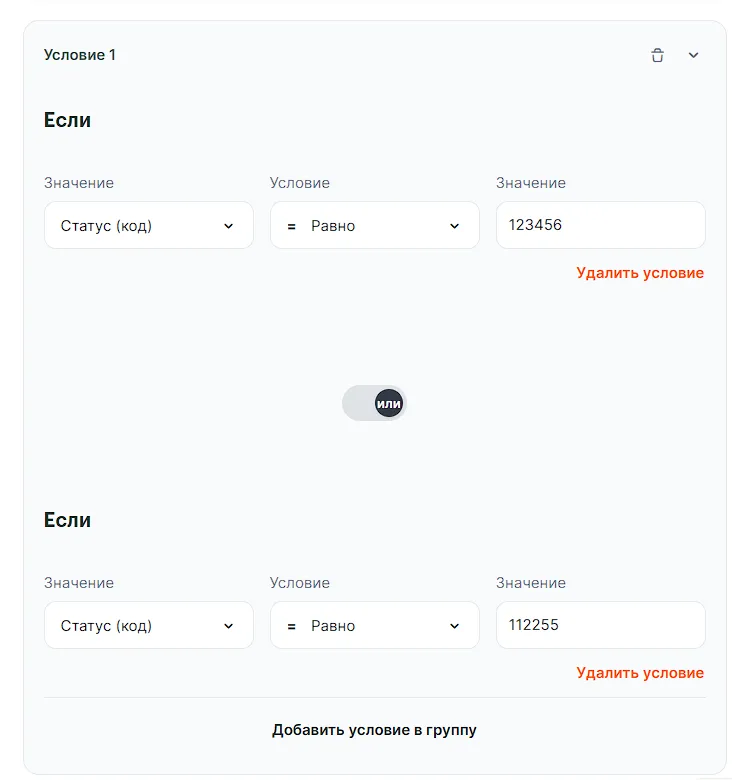Viewport: 732px width, 780px height.
Task: Click the equals sign icon in 123456 row
Action: coord(292,227)
